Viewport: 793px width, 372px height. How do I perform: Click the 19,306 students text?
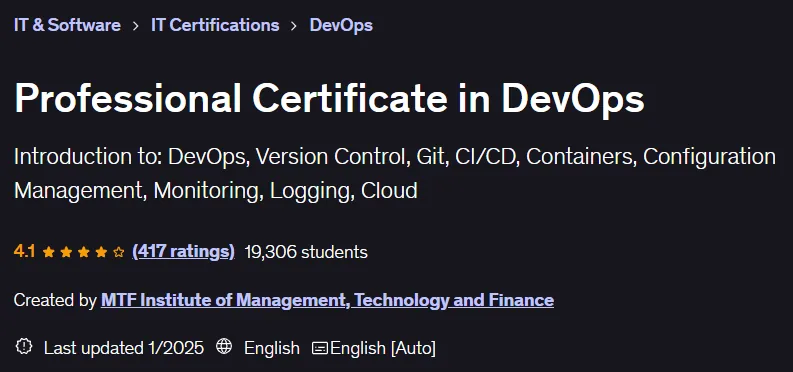306,252
